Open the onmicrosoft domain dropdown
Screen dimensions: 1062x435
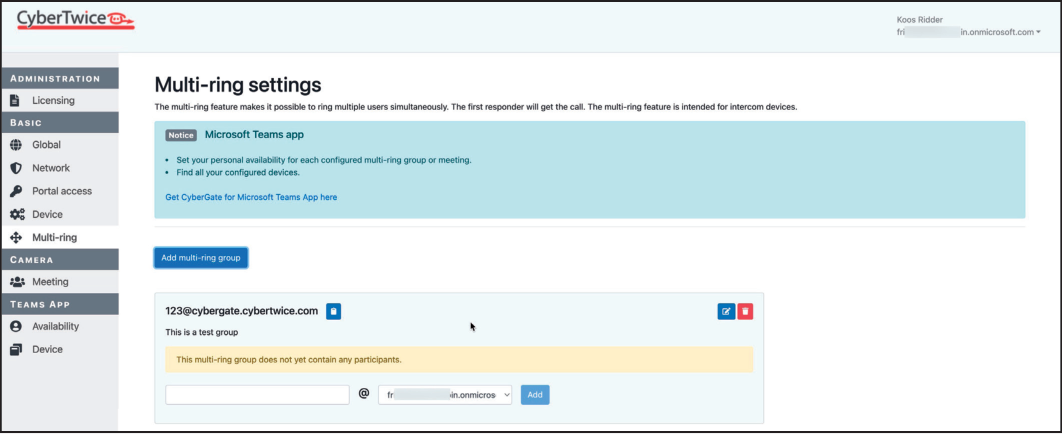(x=445, y=395)
